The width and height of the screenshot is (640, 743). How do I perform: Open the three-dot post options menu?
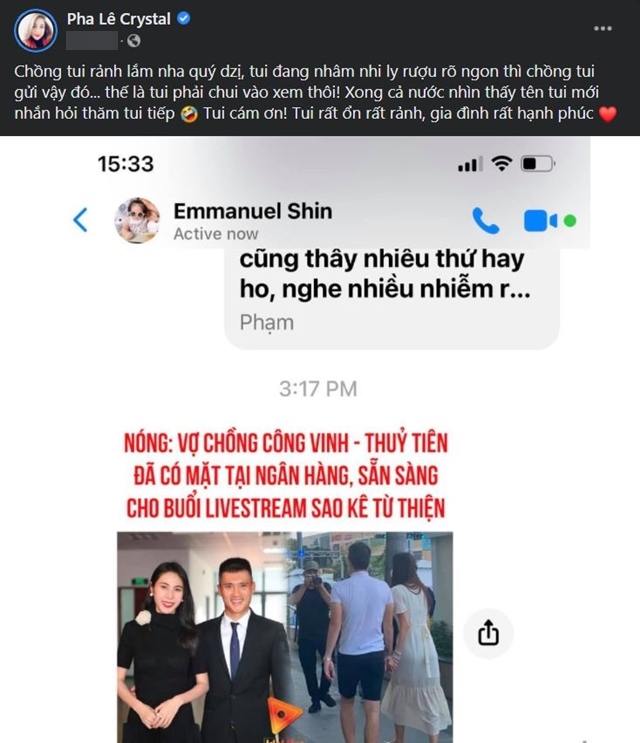(603, 28)
